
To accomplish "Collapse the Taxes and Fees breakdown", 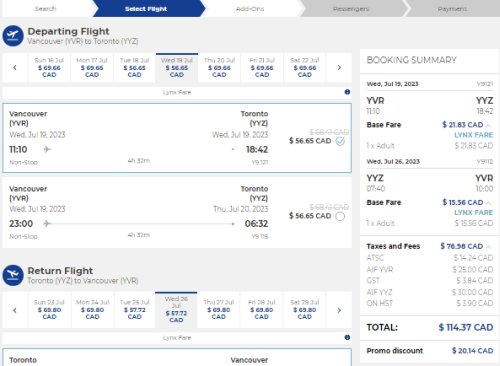I will pos(488,247).
